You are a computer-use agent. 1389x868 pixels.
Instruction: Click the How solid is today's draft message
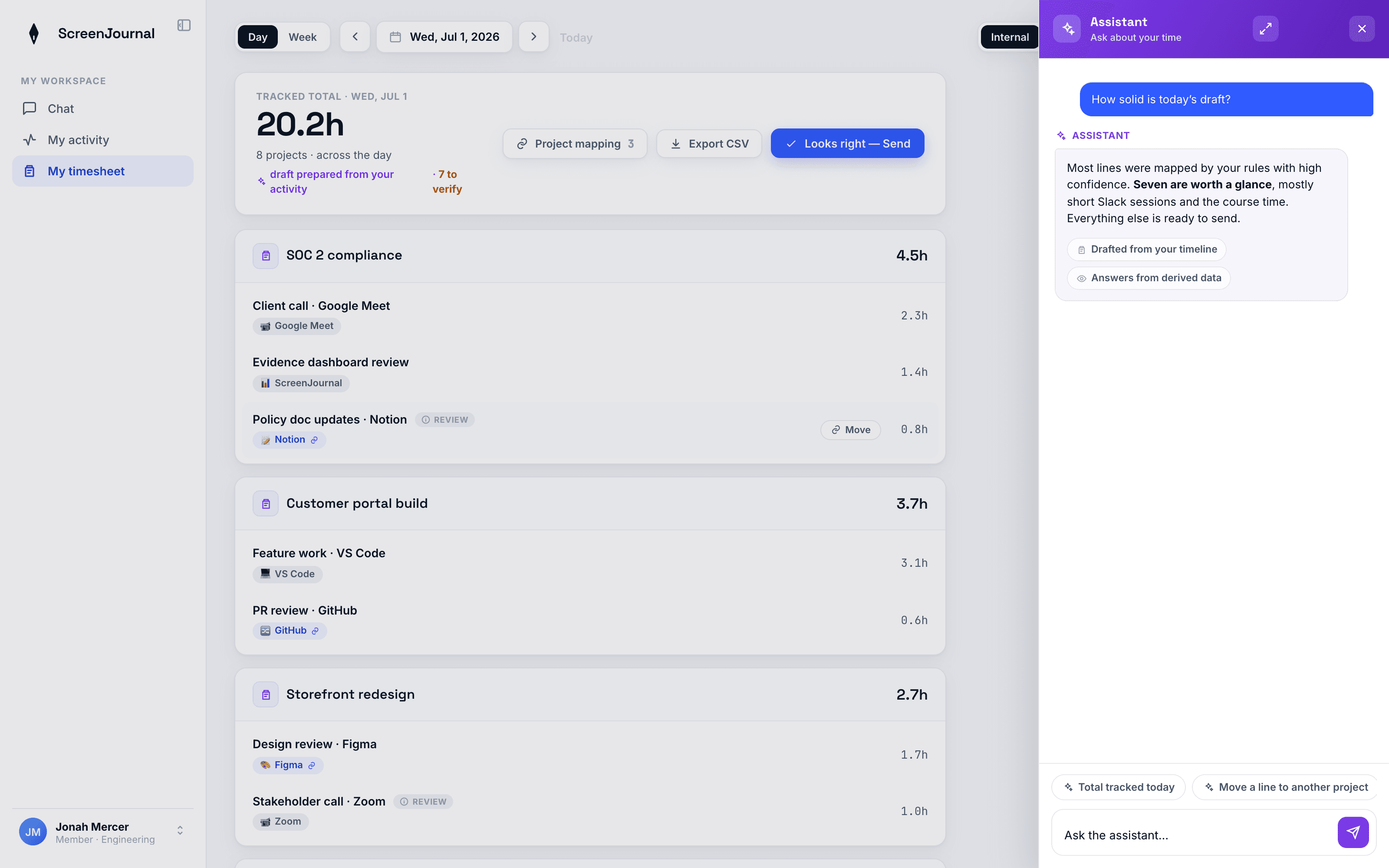click(x=1226, y=99)
